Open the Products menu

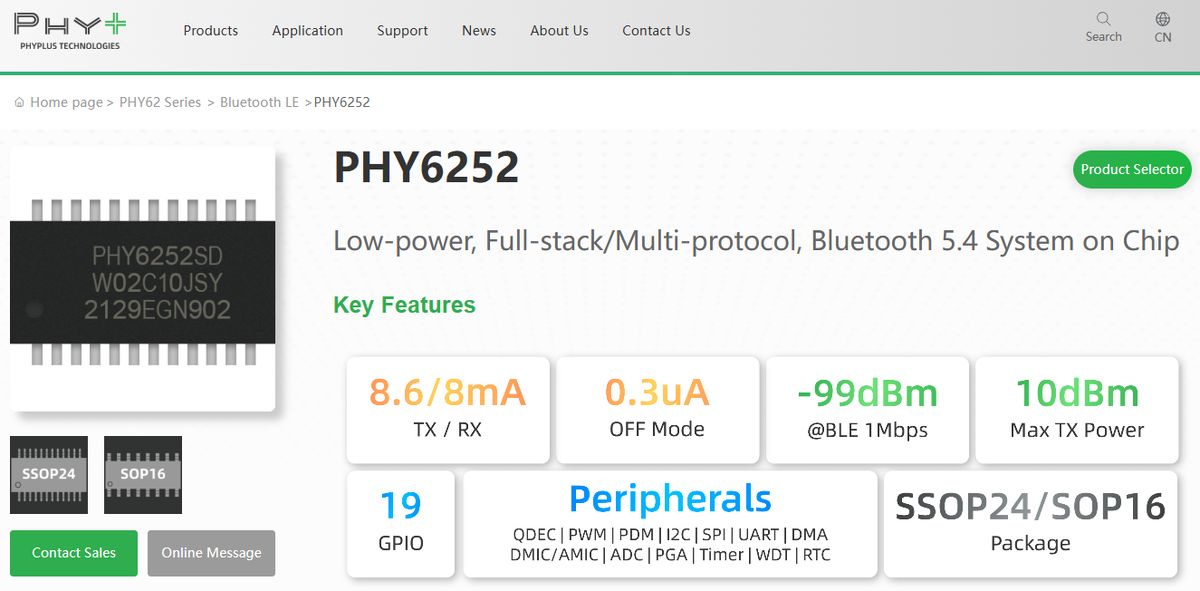tap(210, 31)
